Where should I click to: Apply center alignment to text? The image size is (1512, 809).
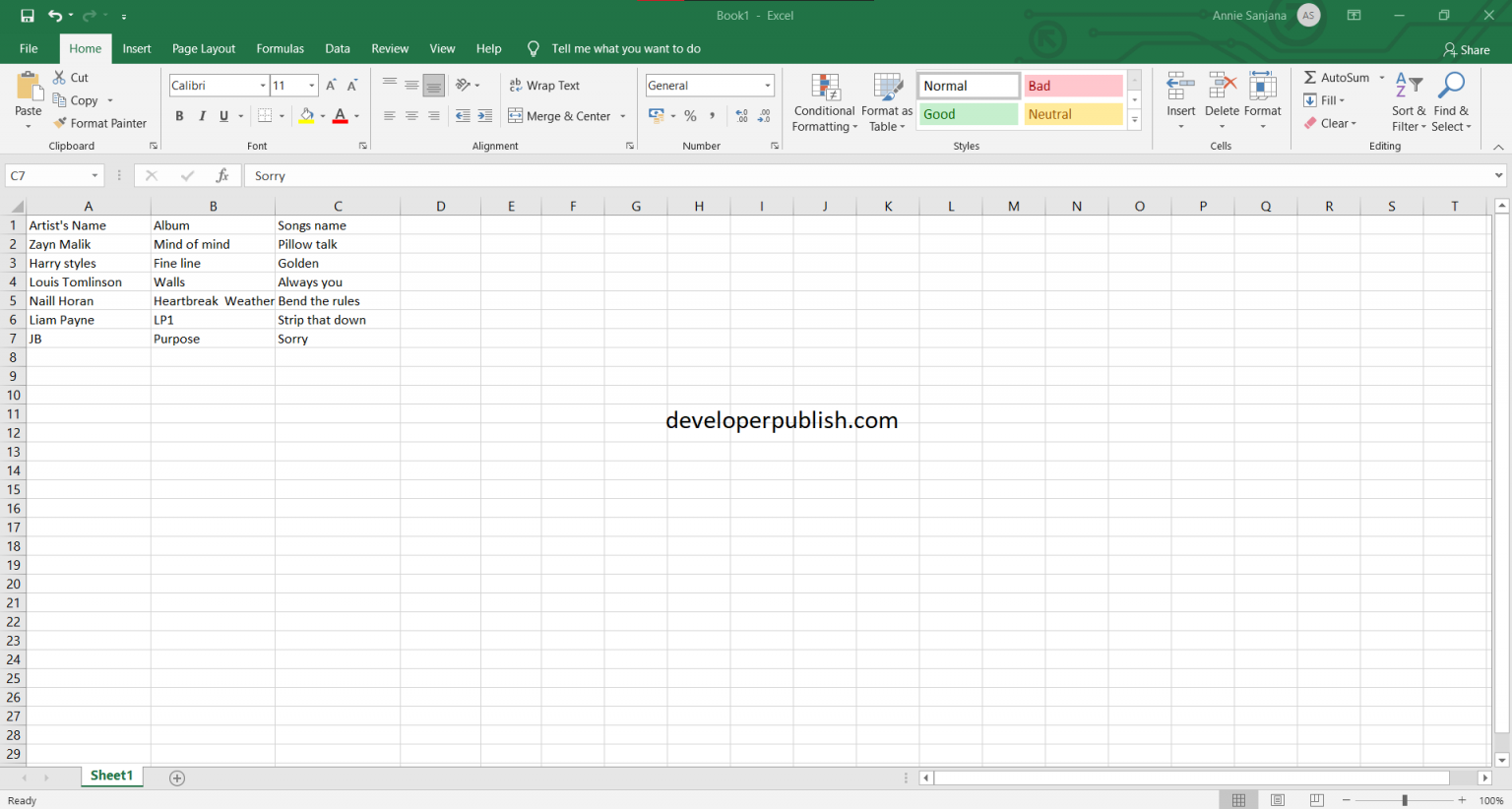[x=411, y=115]
